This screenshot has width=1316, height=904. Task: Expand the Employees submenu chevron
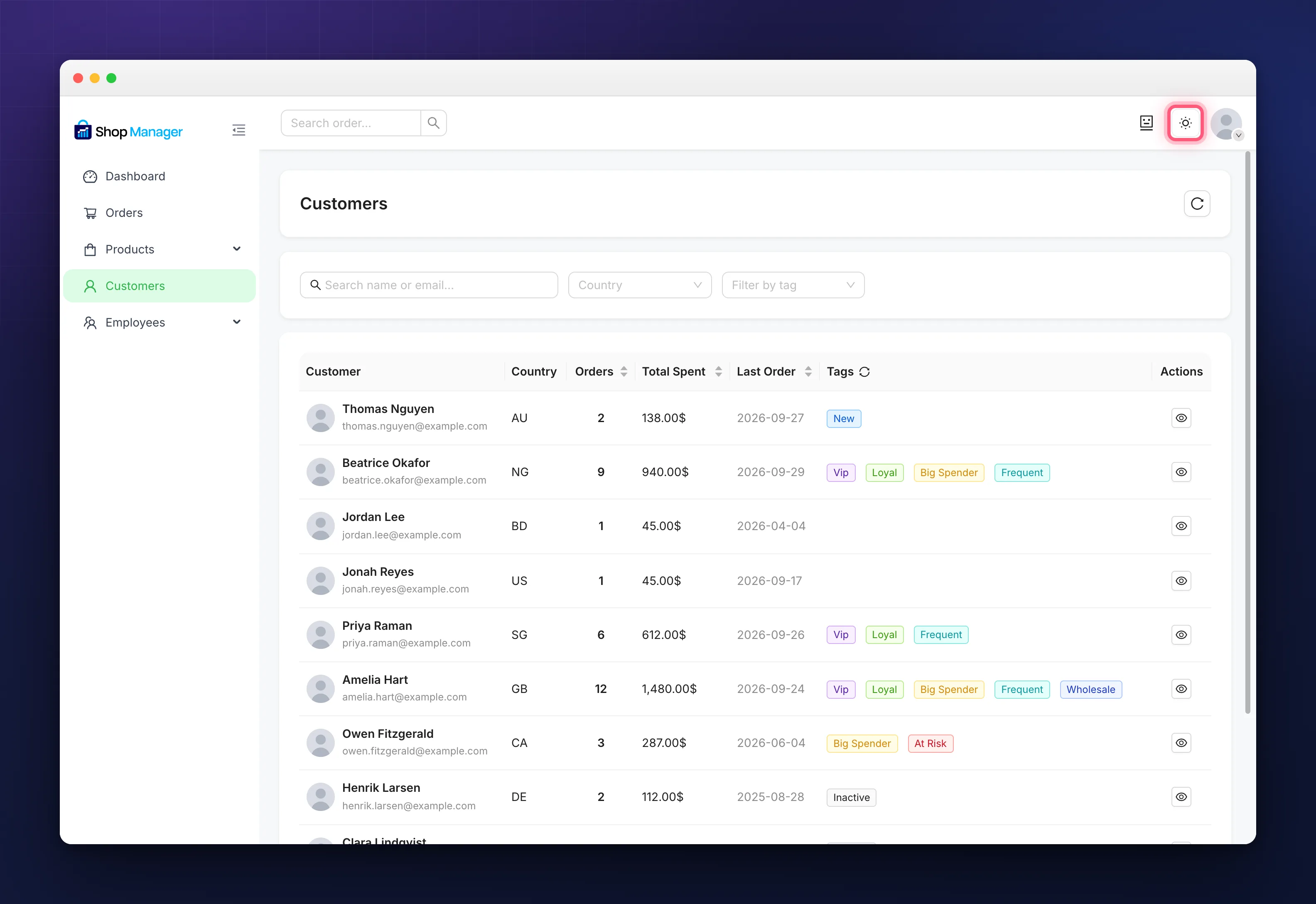237,322
